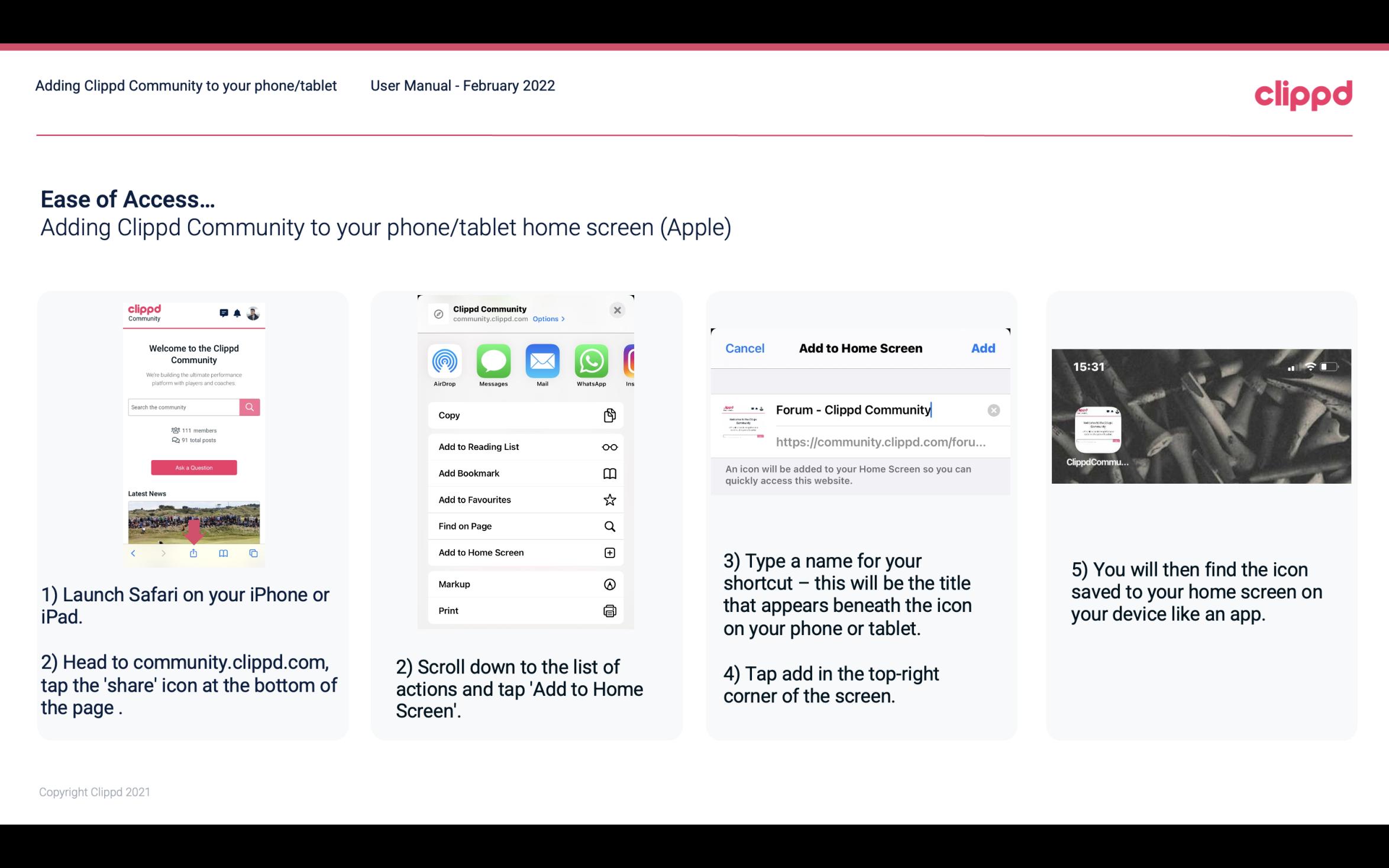Select the Find on Page icon

click(x=610, y=525)
